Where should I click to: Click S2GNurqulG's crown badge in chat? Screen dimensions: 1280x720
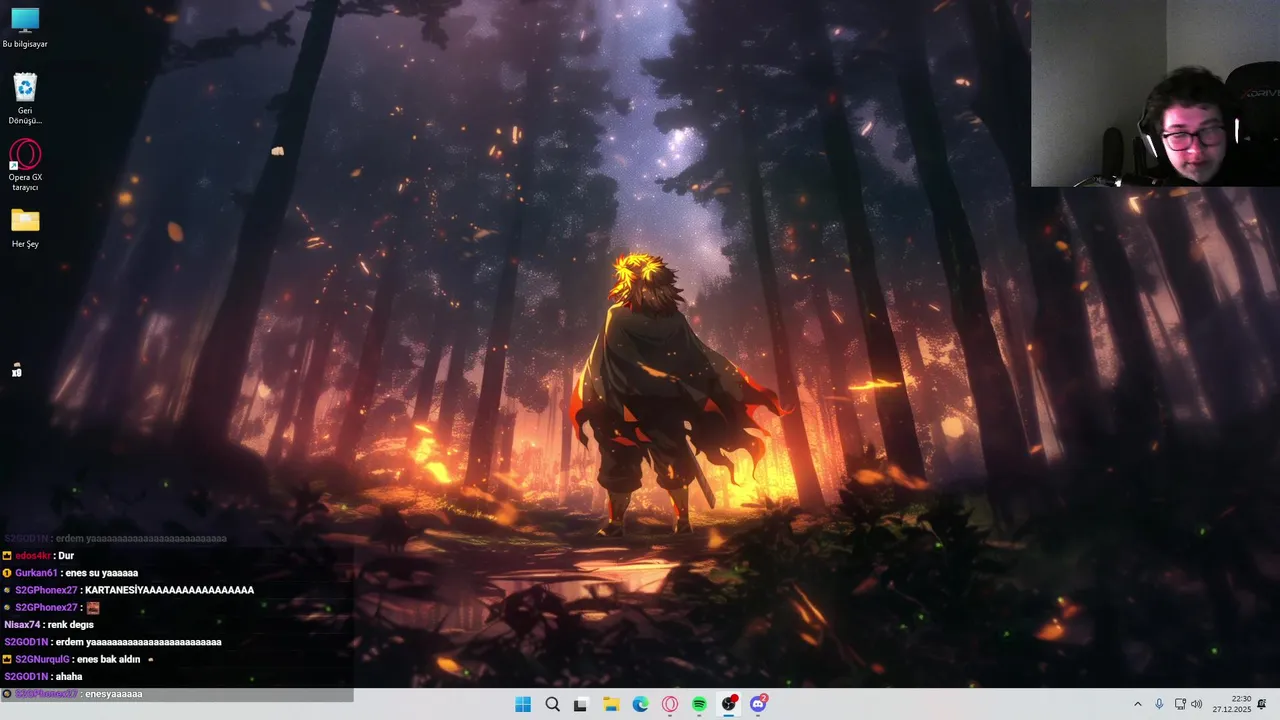(7, 659)
